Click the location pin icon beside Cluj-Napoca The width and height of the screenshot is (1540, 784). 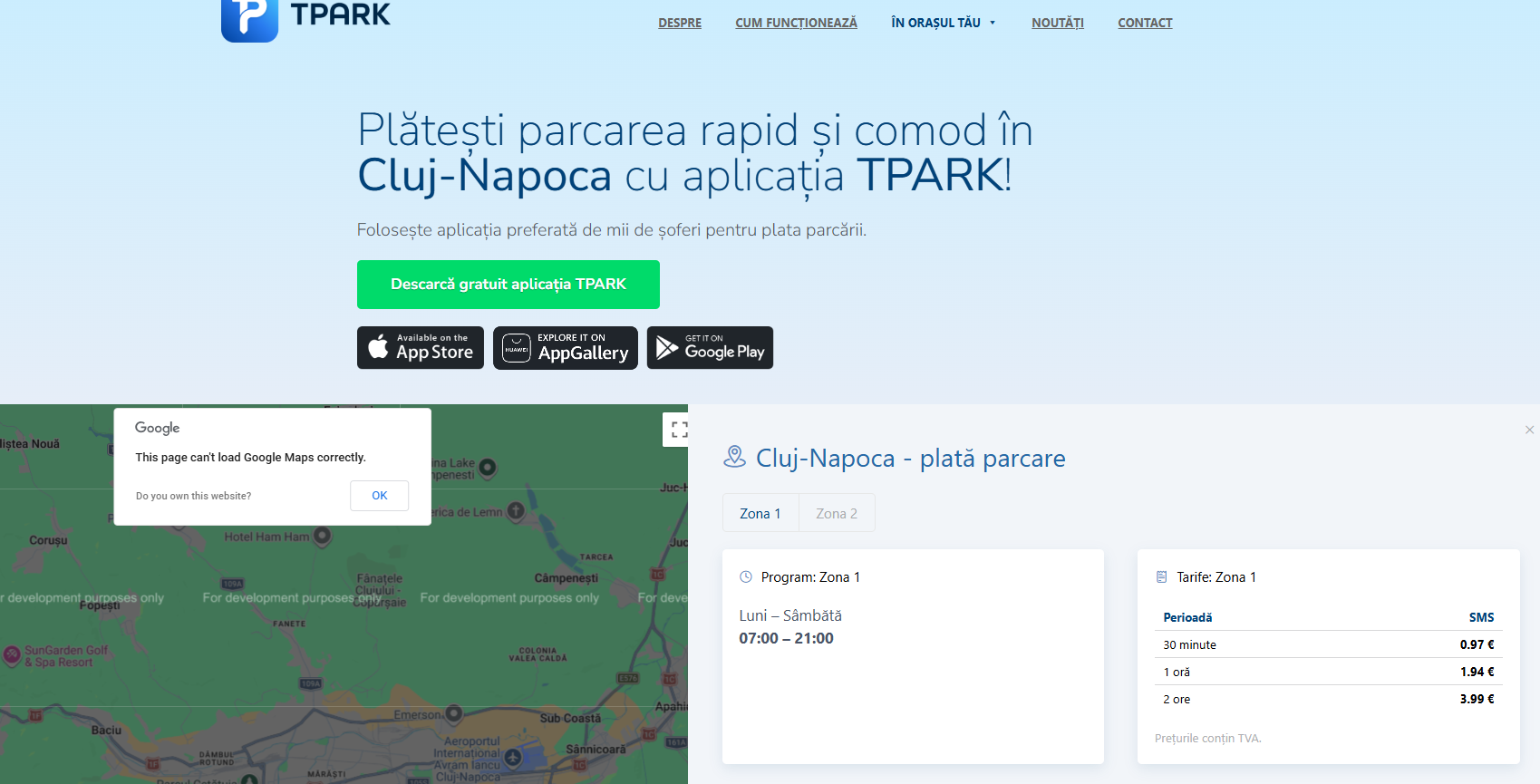tap(734, 457)
